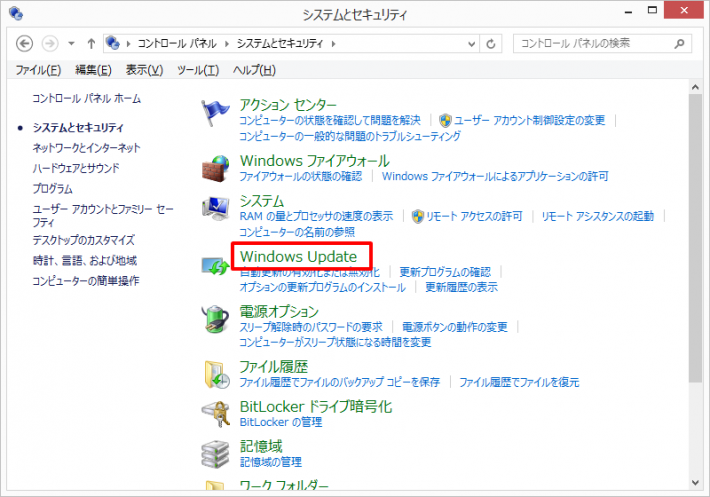The width and height of the screenshot is (710, 497).
Task: Click RAM の量とプロセッサの速度の表示 link
Action: pos(316,216)
